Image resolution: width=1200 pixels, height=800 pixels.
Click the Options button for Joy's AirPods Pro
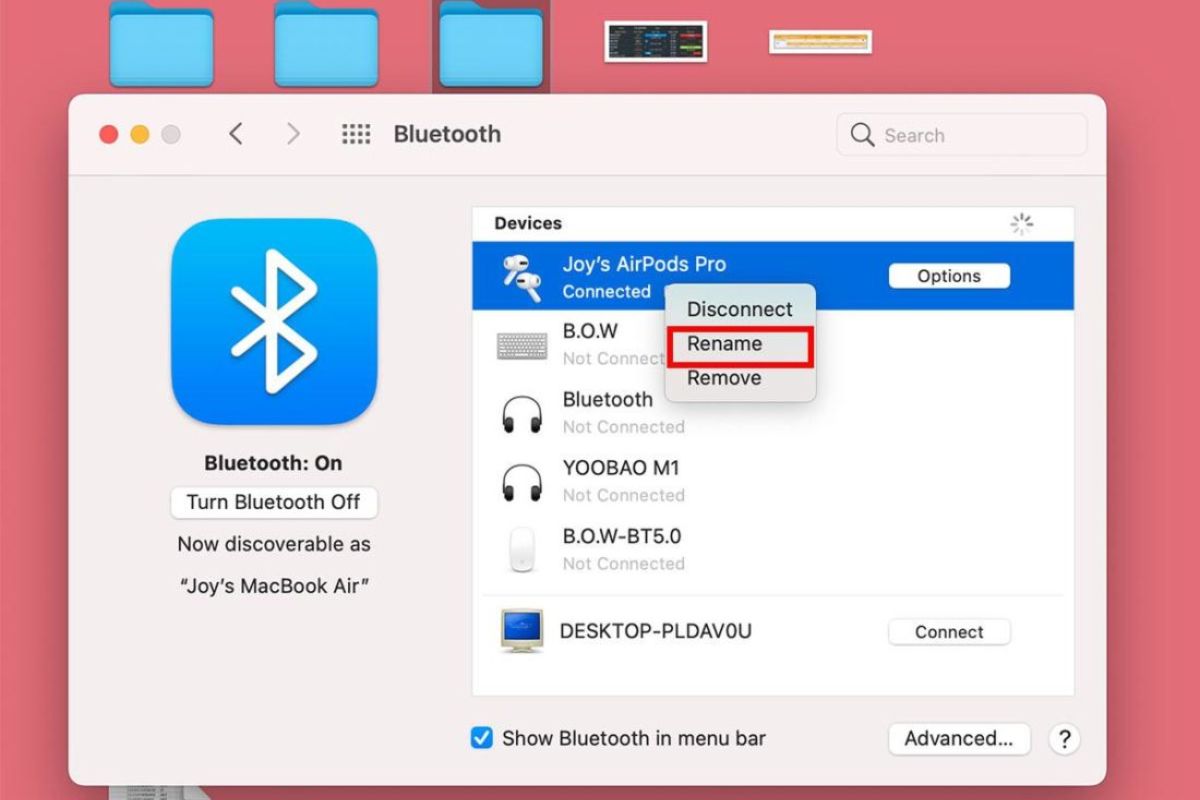(948, 276)
